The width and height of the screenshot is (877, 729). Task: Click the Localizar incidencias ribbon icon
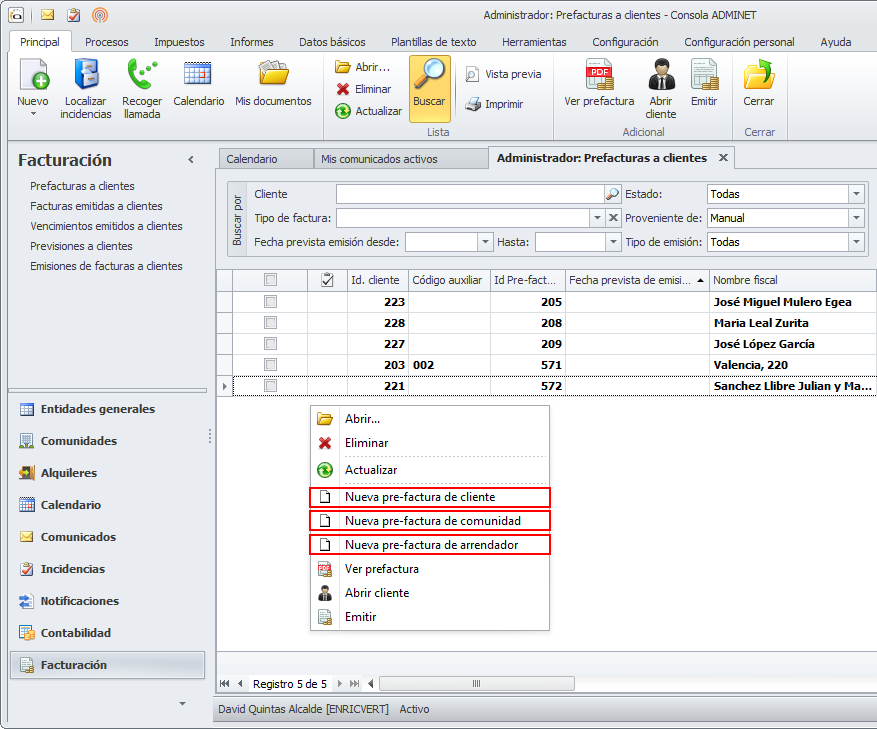[x=85, y=77]
